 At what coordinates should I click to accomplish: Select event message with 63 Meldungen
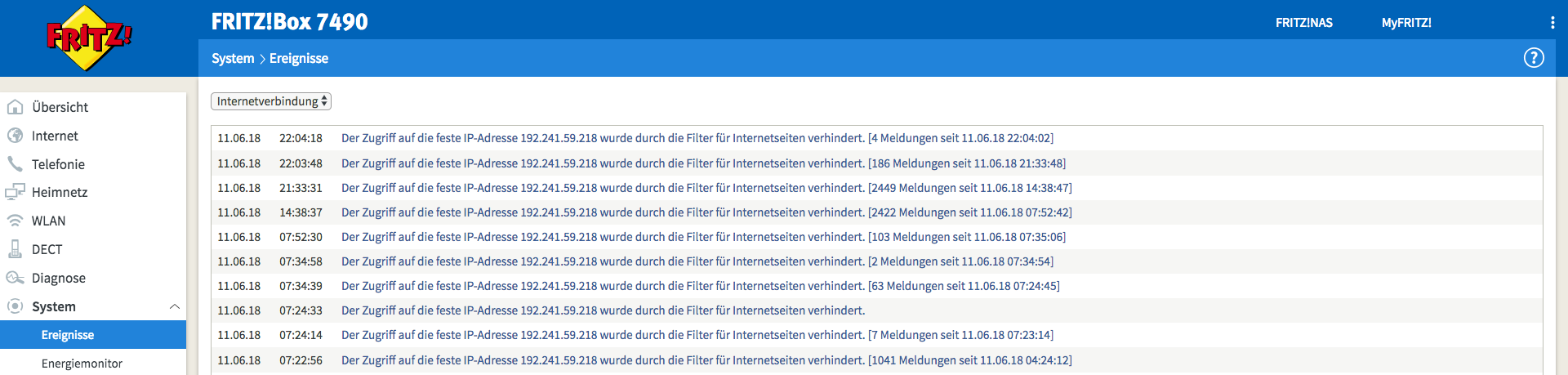coord(701,286)
